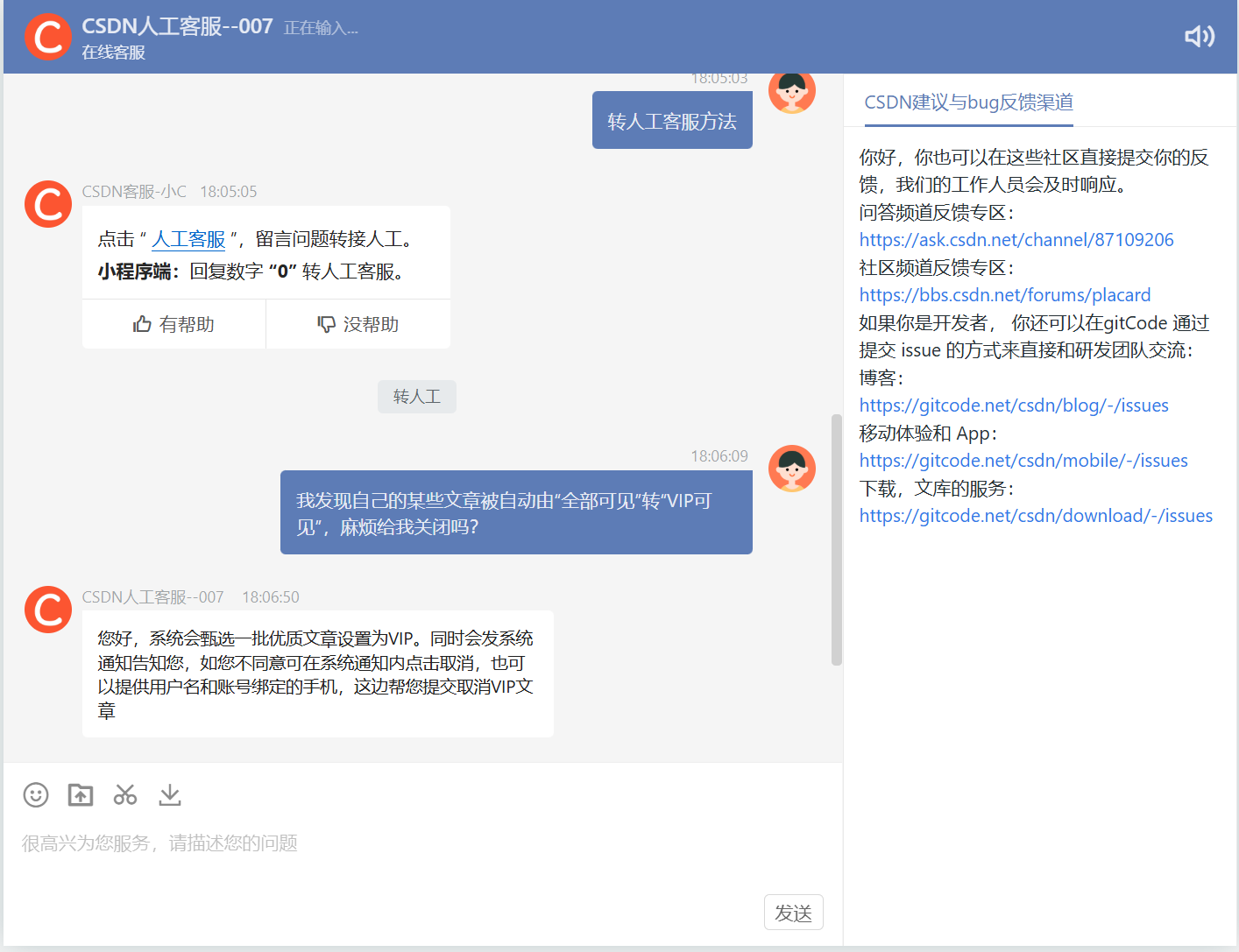Click the user avatar next to 18:06:09

tap(791, 469)
